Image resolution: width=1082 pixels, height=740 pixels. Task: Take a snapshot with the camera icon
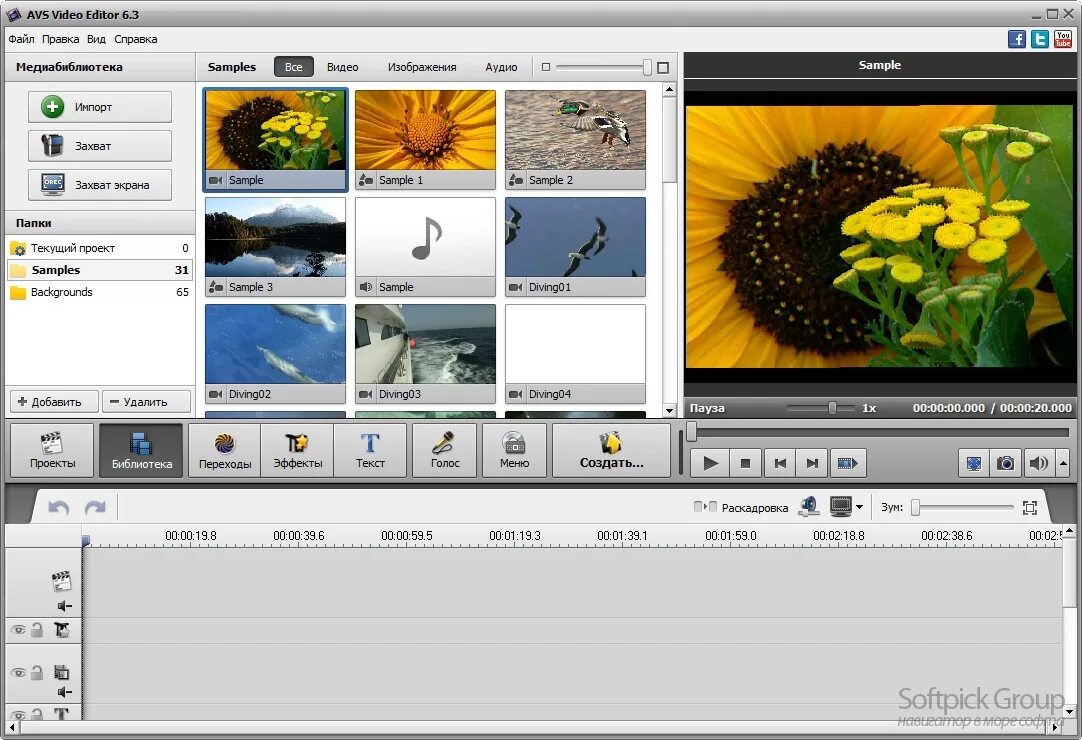1005,463
